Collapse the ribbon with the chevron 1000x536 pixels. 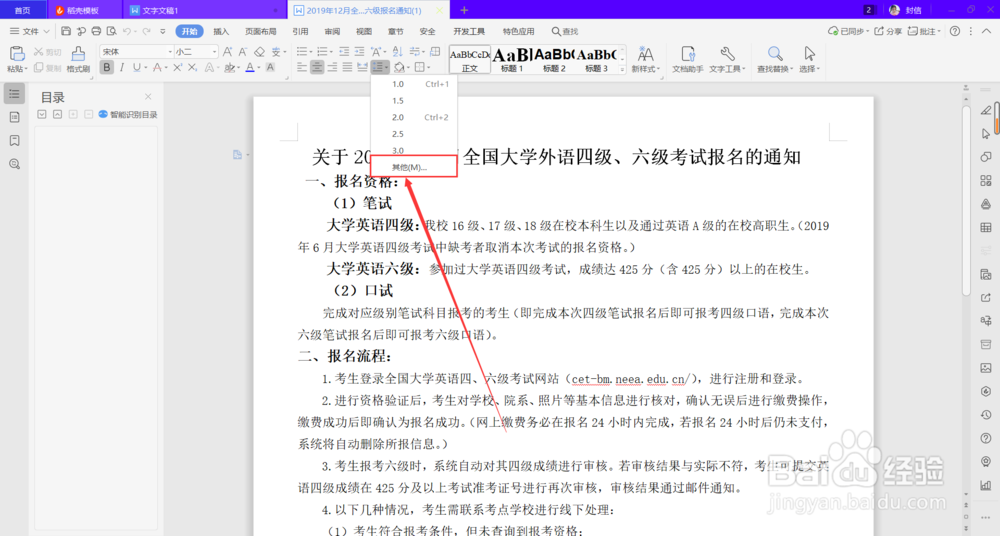pyautogui.click(x=986, y=31)
